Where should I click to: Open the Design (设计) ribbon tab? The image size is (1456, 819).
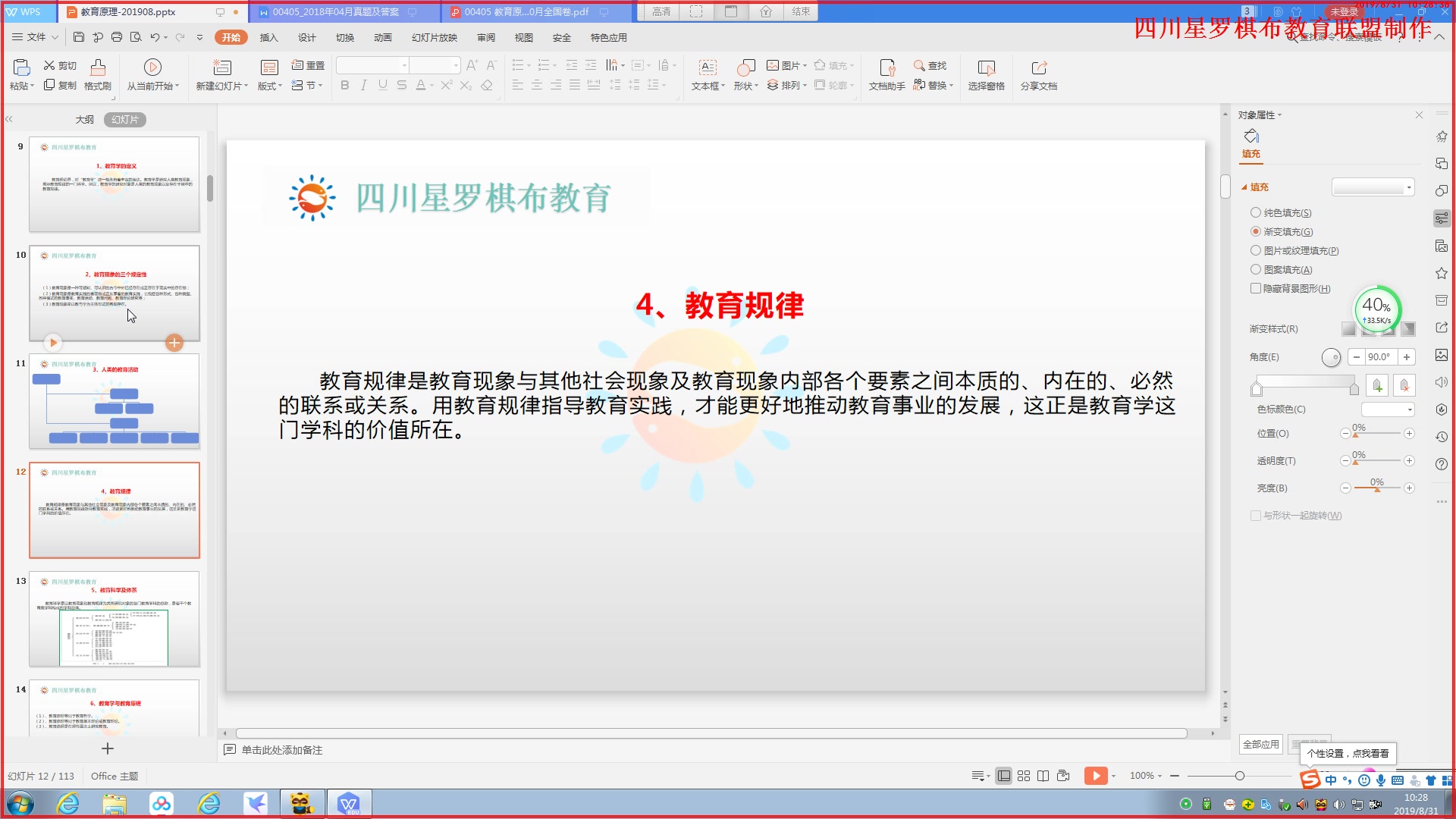(x=306, y=37)
